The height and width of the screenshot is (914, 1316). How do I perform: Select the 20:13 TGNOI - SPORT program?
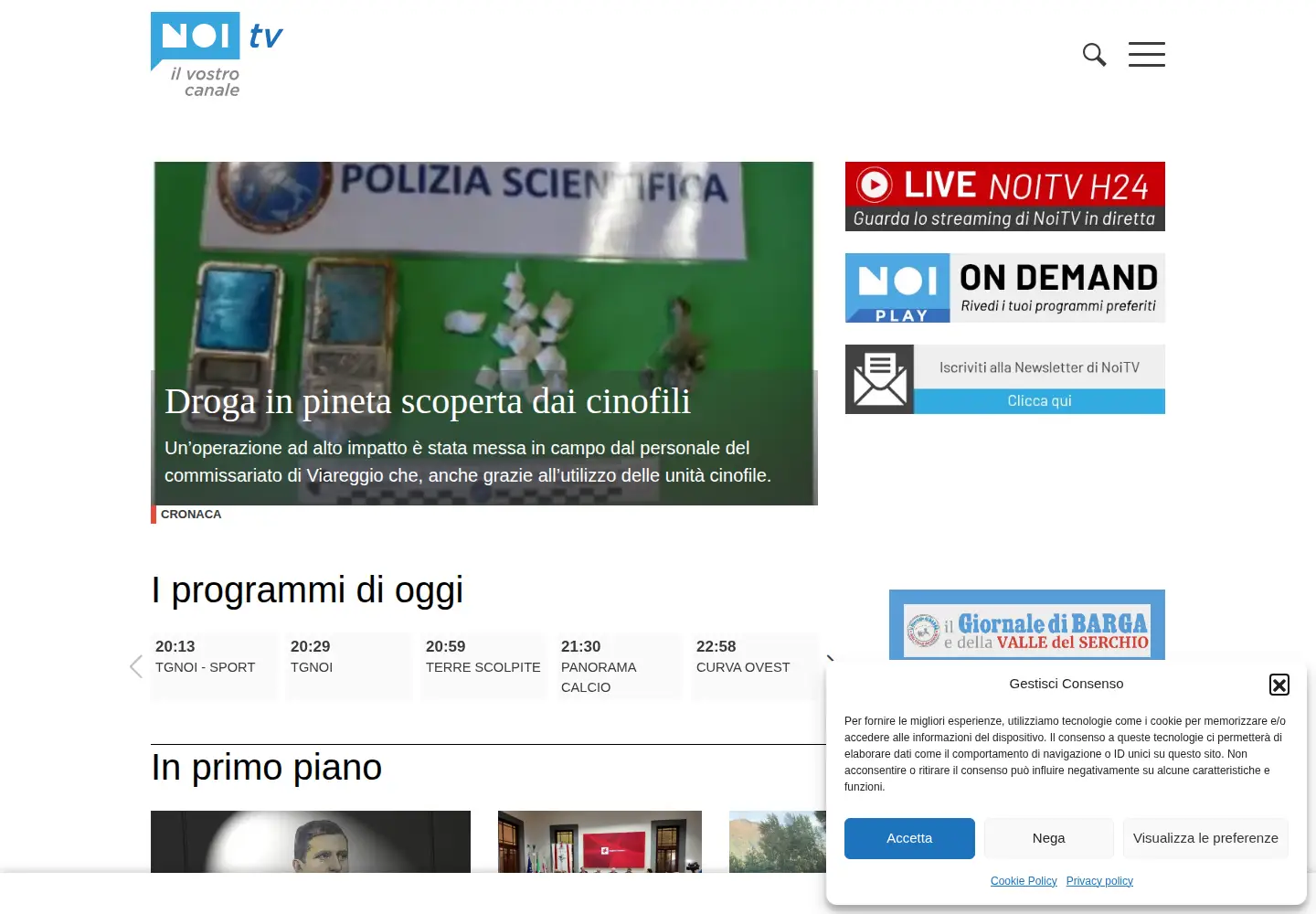pos(214,666)
